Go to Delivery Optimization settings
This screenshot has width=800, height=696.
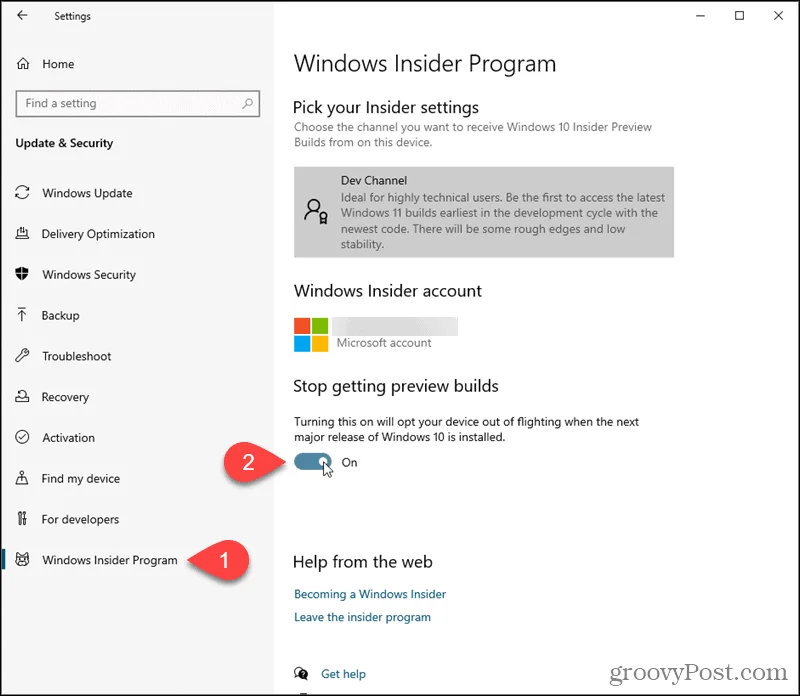coord(98,234)
